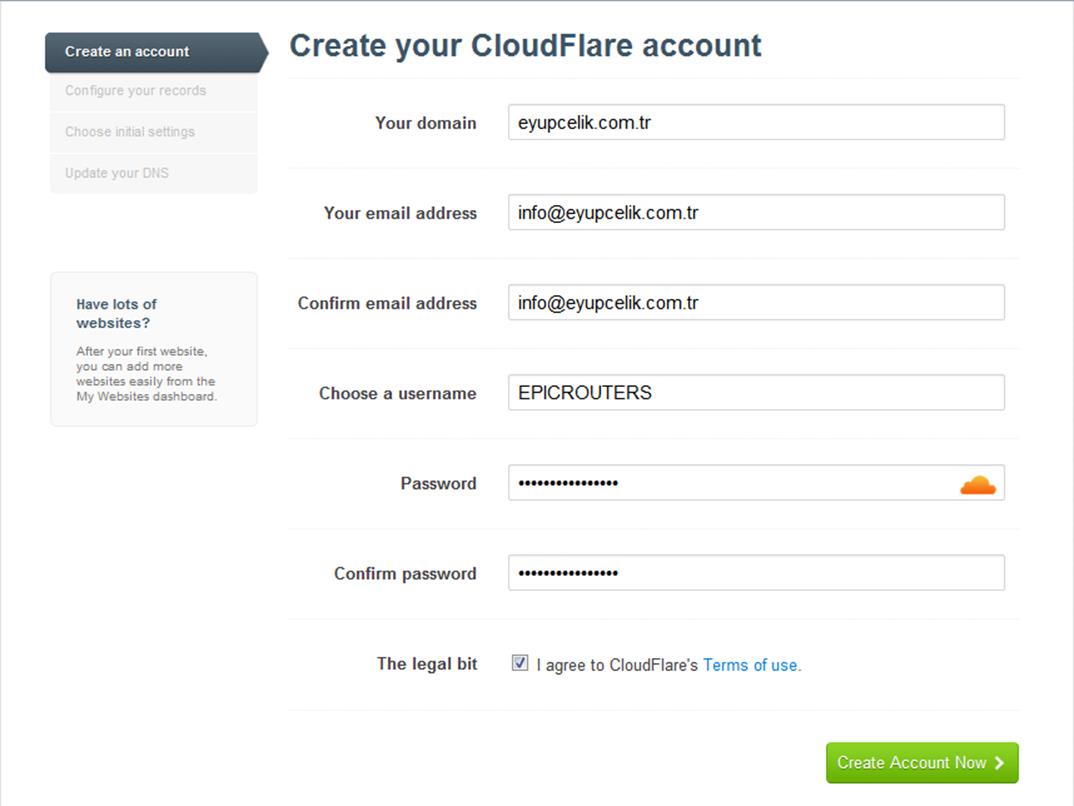Click the Password field label
This screenshot has width=1074, height=806.
[x=438, y=483]
